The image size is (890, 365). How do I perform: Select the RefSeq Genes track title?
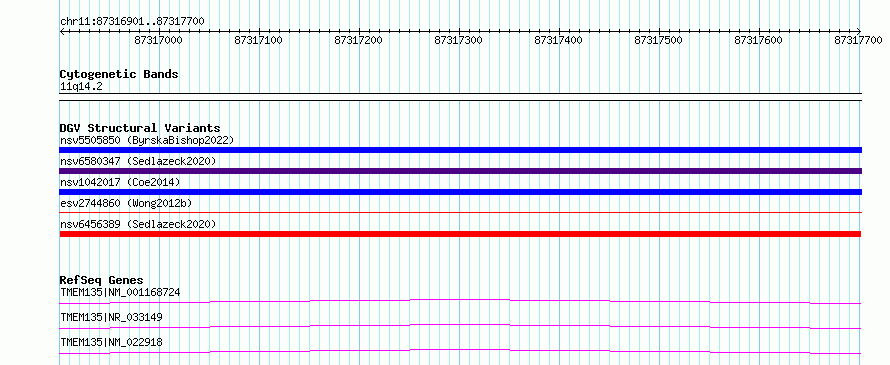point(101,280)
